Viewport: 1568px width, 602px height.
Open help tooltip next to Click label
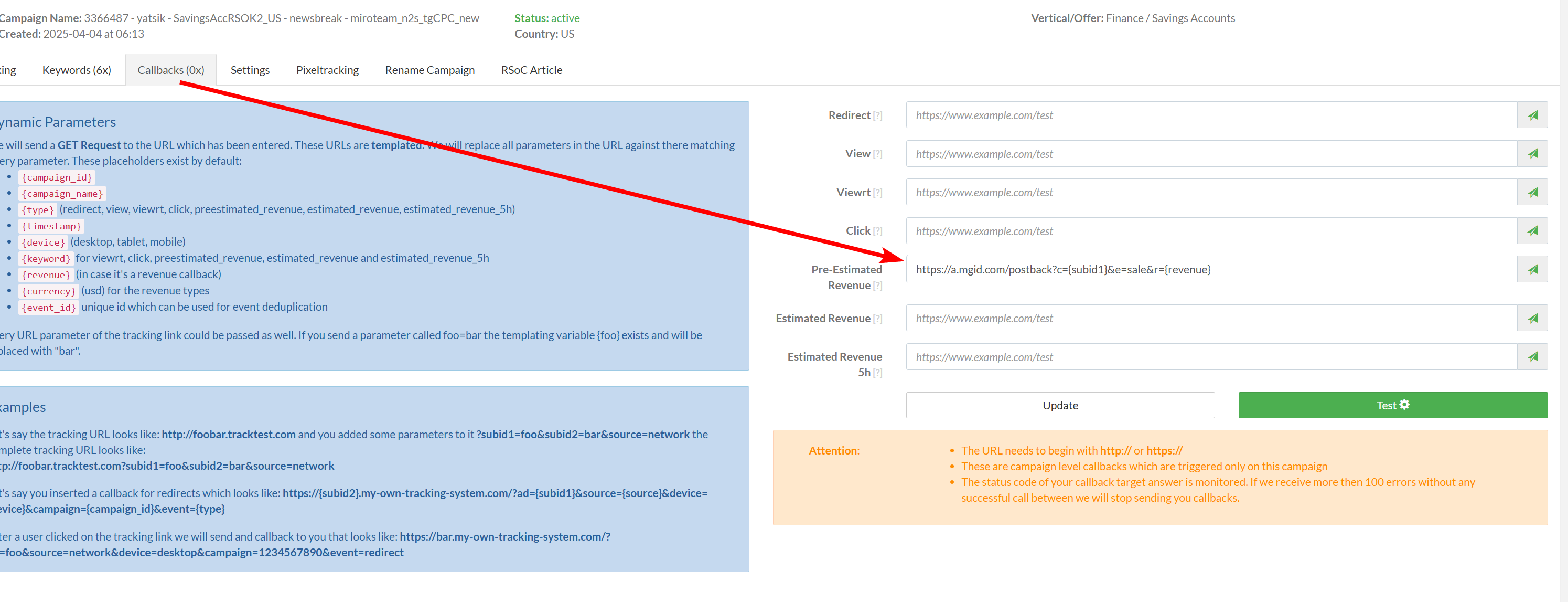[x=877, y=231]
